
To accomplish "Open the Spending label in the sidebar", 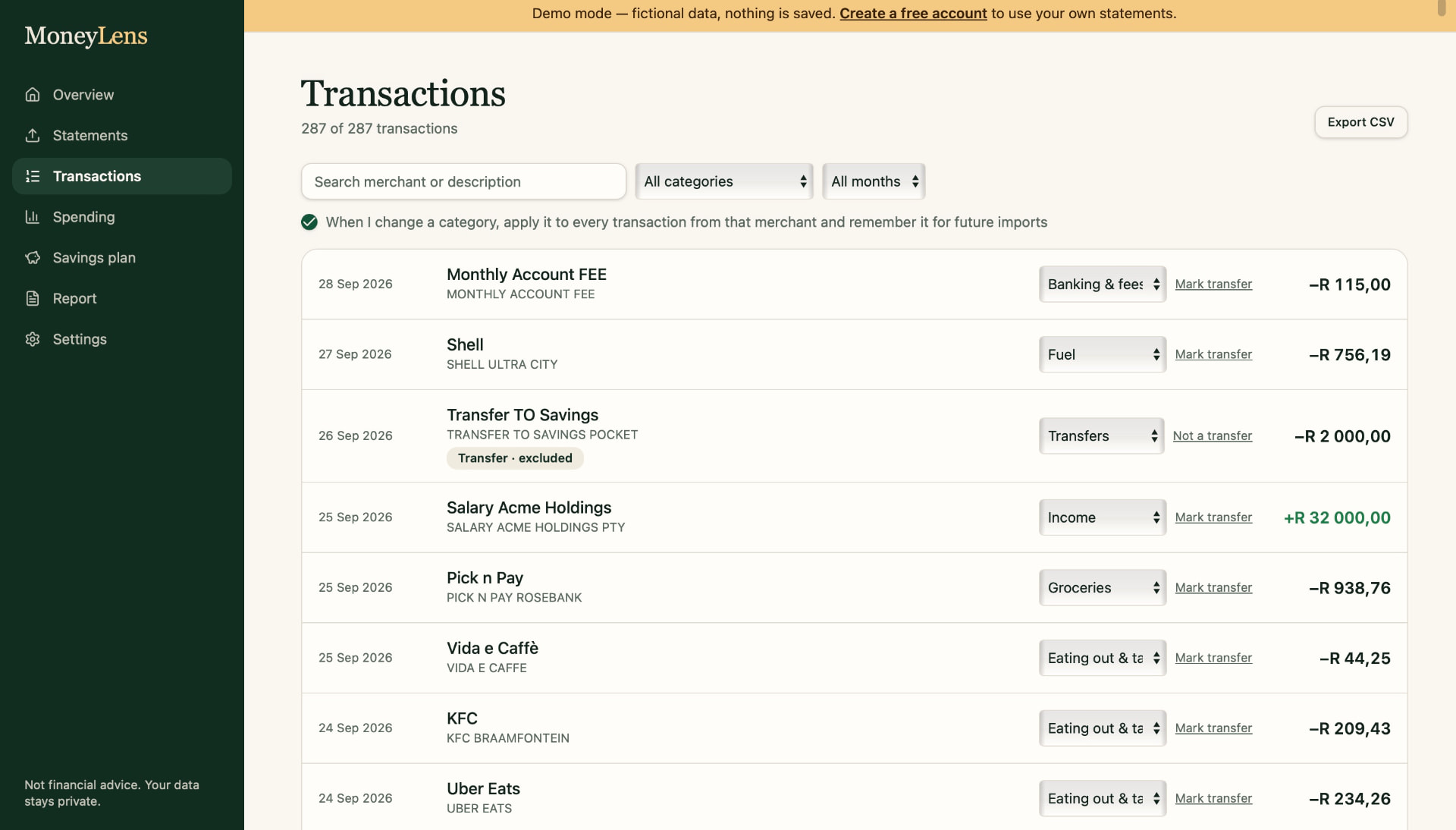I will tap(84, 217).
